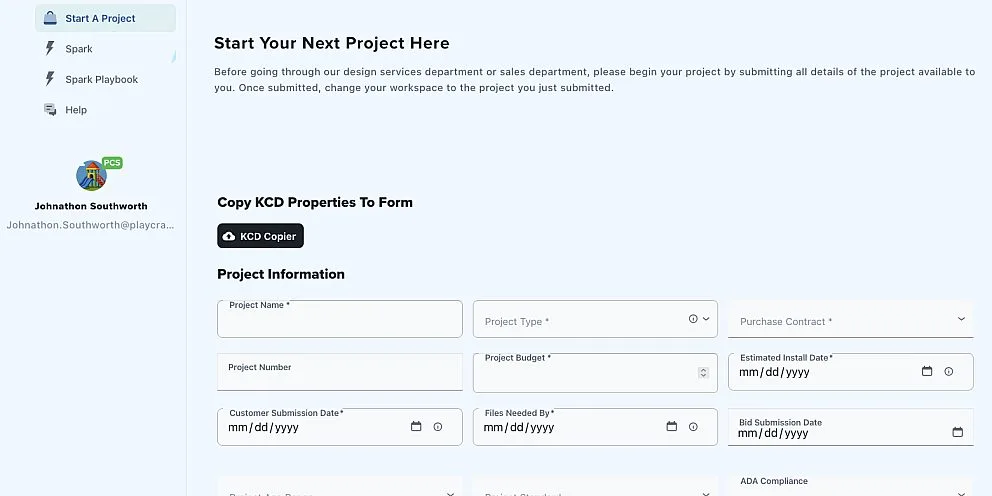This screenshot has height=496, width=992.
Task: Click info icon beside Estimated Install Date
Action: 948,371
